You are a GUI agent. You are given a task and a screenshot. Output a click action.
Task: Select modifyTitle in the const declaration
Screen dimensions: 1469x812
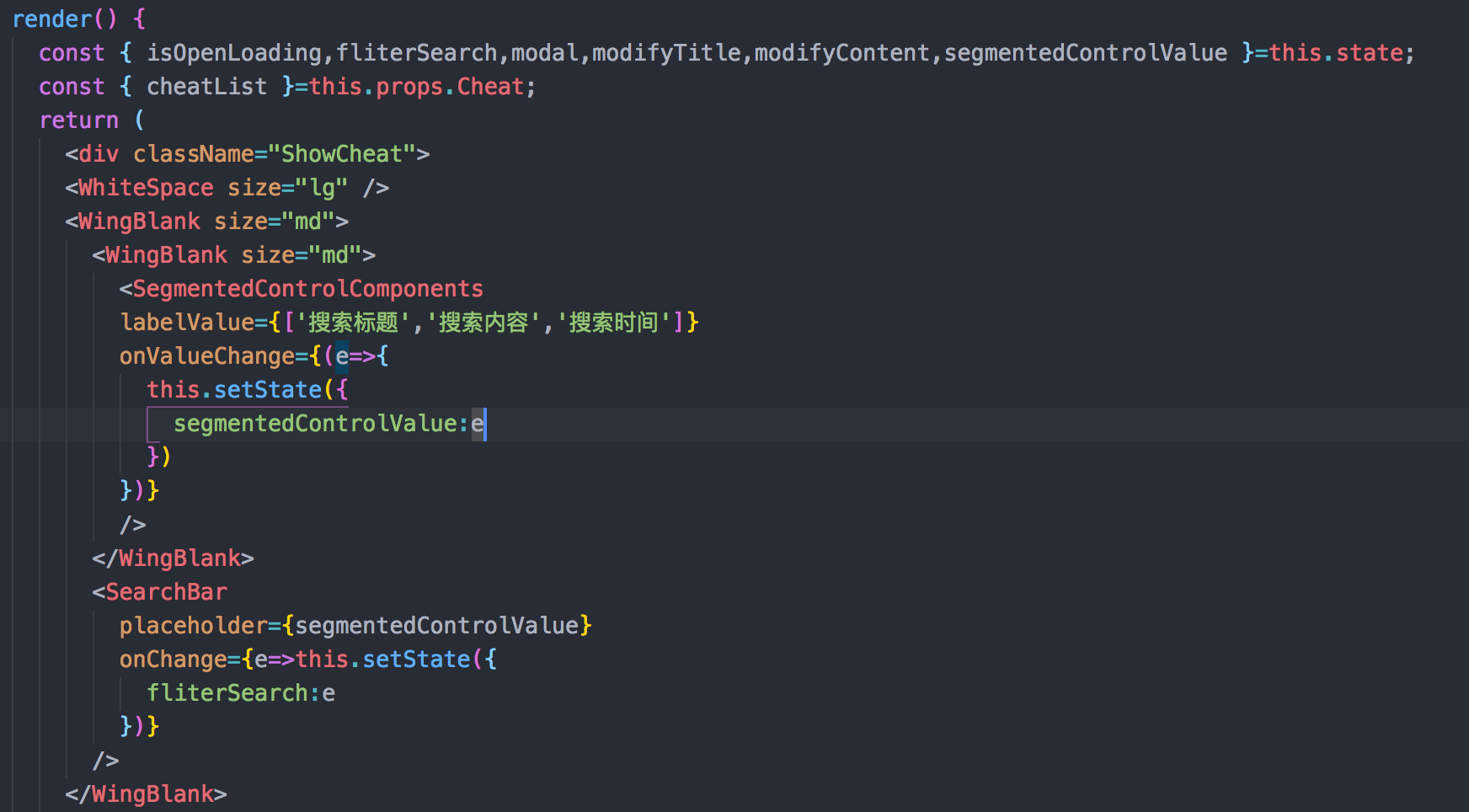click(x=666, y=52)
